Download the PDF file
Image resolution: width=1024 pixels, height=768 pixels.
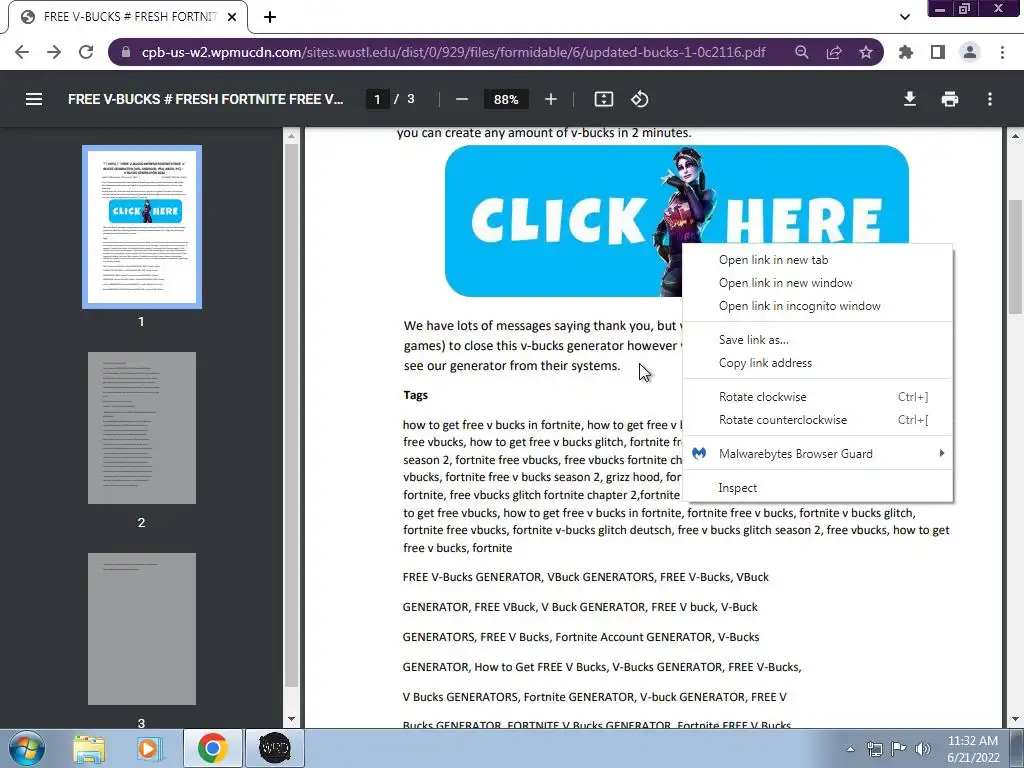click(910, 99)
